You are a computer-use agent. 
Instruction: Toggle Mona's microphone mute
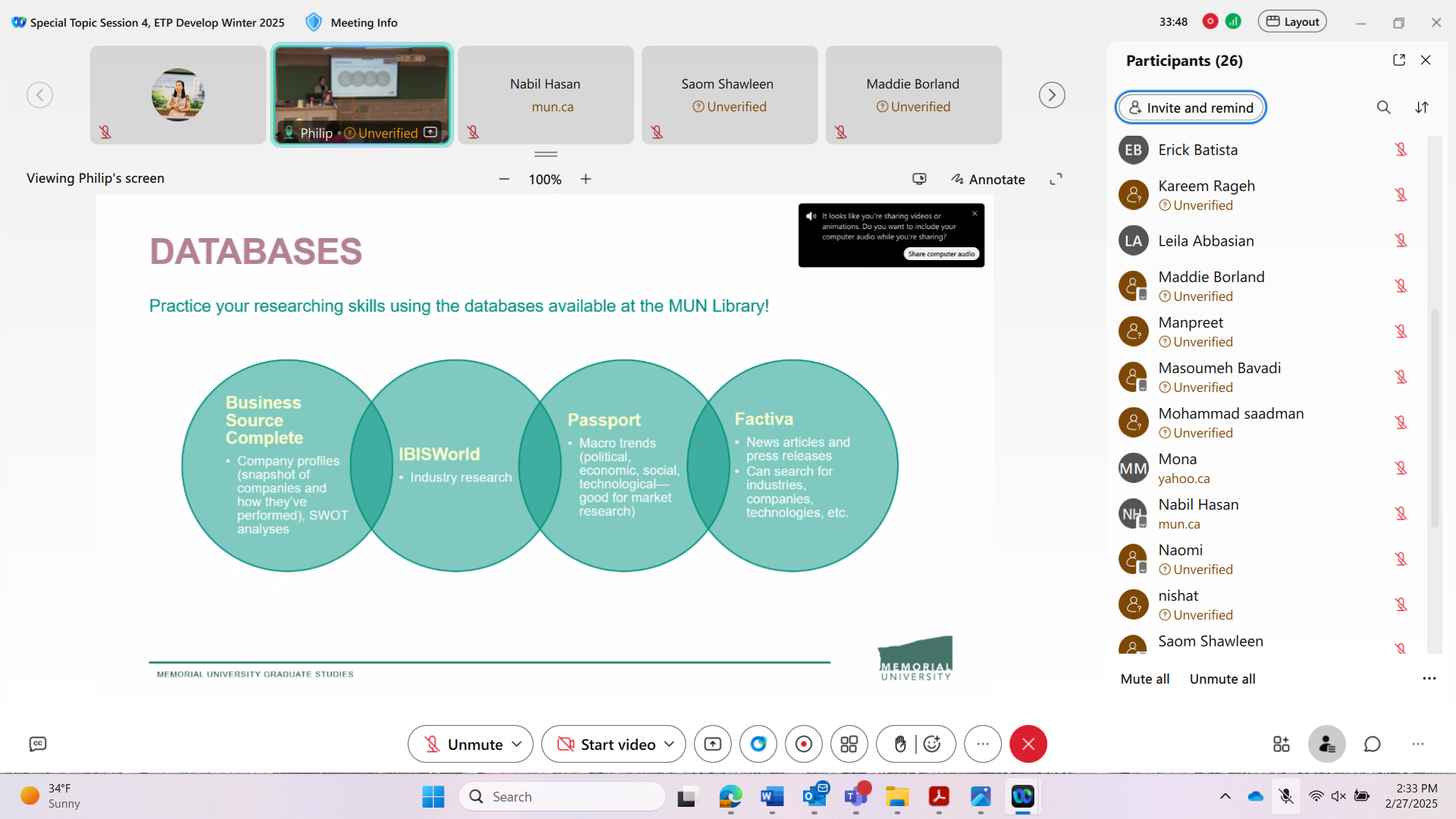(x=1401, y=468)
